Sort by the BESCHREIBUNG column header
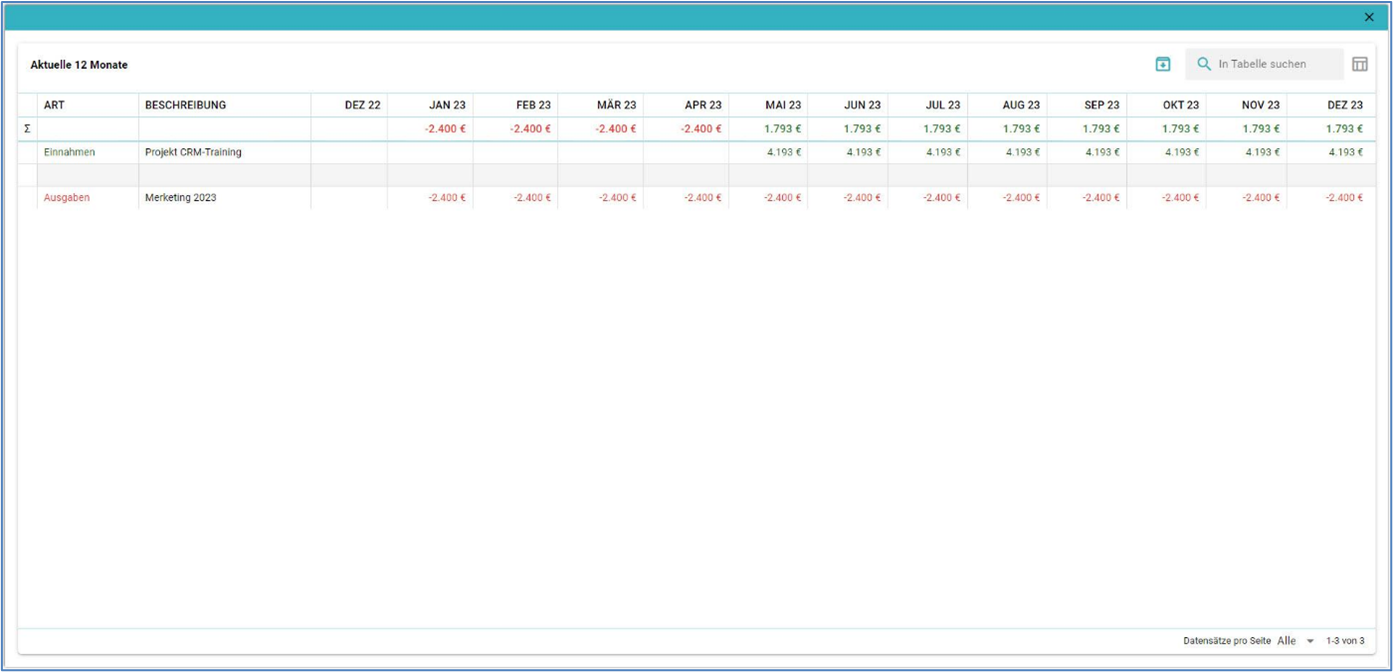Image resolution: width=1393 pixels, height=672 pixels. (185, 105)
